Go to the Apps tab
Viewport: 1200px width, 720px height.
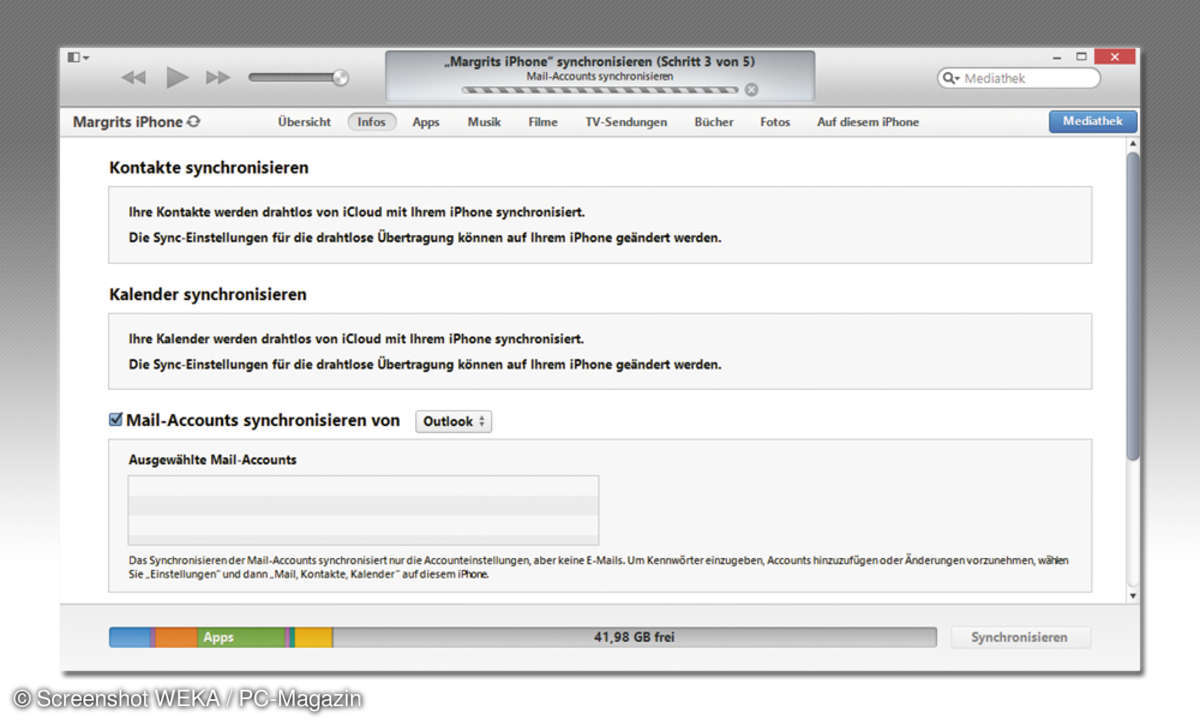tap(426, 122)
